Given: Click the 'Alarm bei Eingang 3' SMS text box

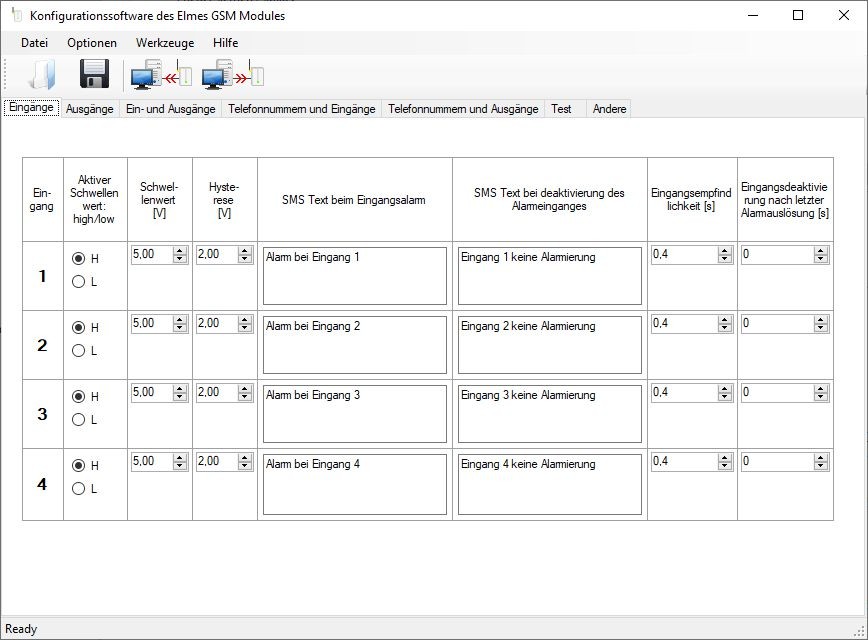Looking at the screenshot, I should coord(355,414).
